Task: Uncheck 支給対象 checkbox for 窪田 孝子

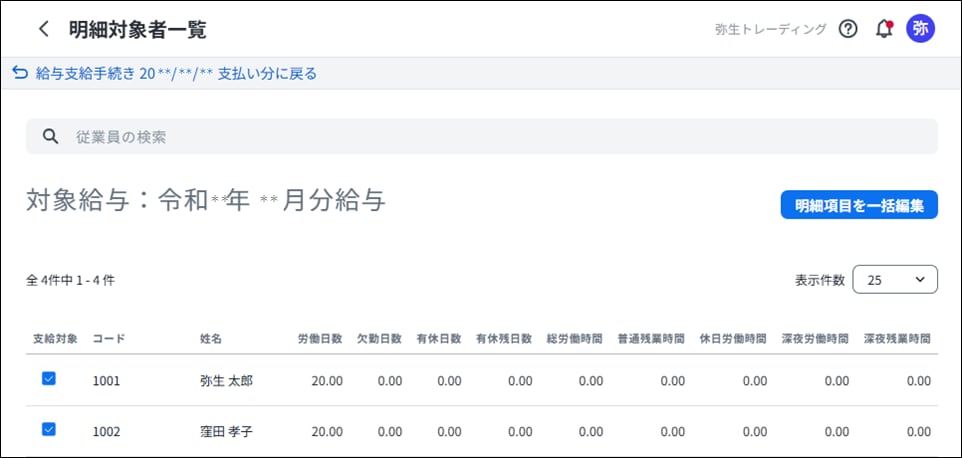Action: click(x=49, y=430)
